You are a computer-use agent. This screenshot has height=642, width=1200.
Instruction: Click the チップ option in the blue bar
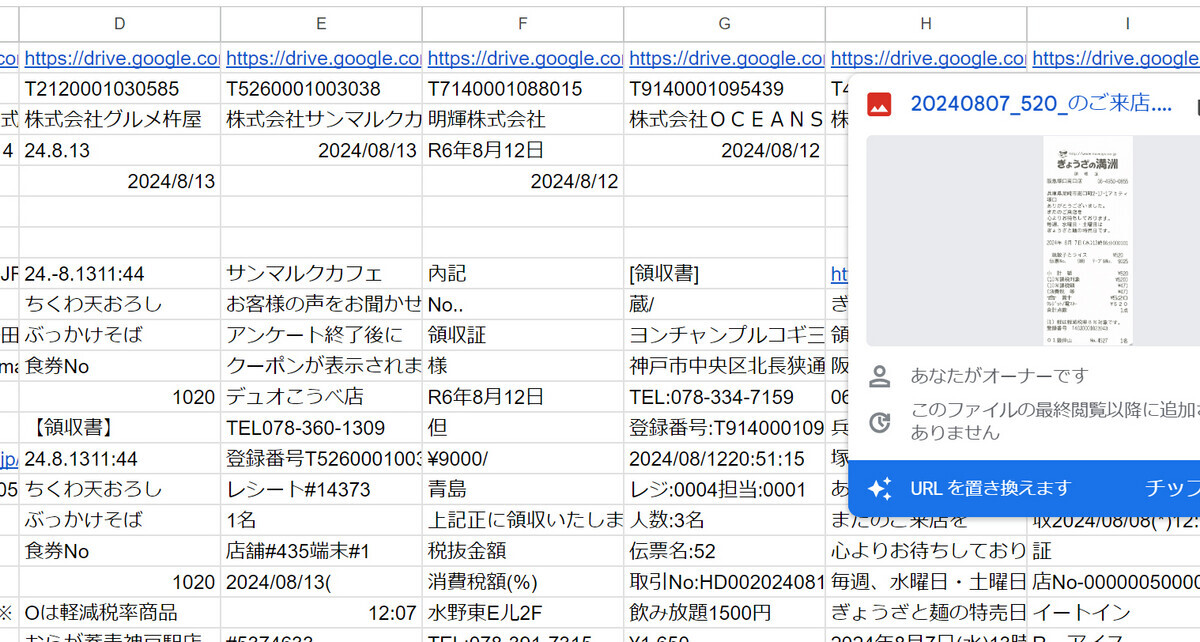coord(1172,488)
